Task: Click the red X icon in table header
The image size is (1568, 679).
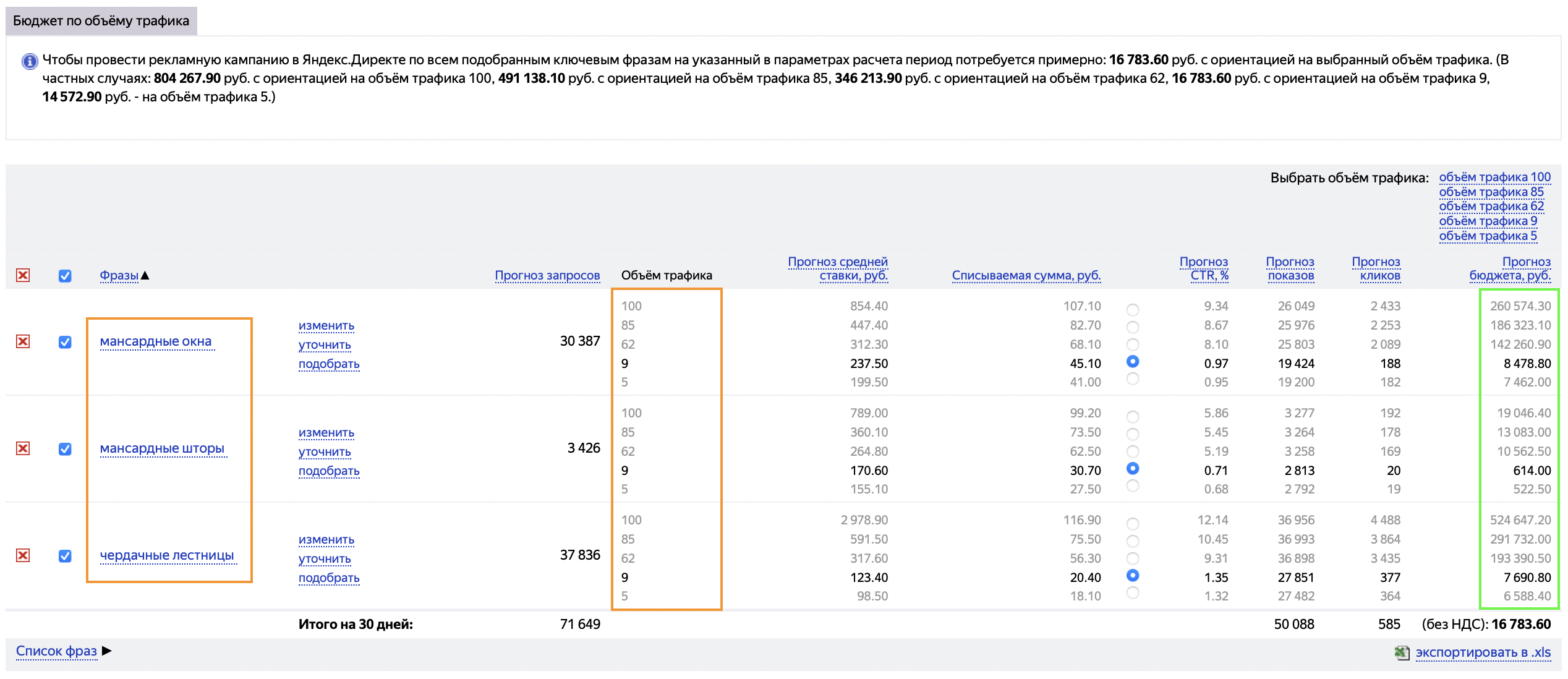Action: tap(23, 275)
